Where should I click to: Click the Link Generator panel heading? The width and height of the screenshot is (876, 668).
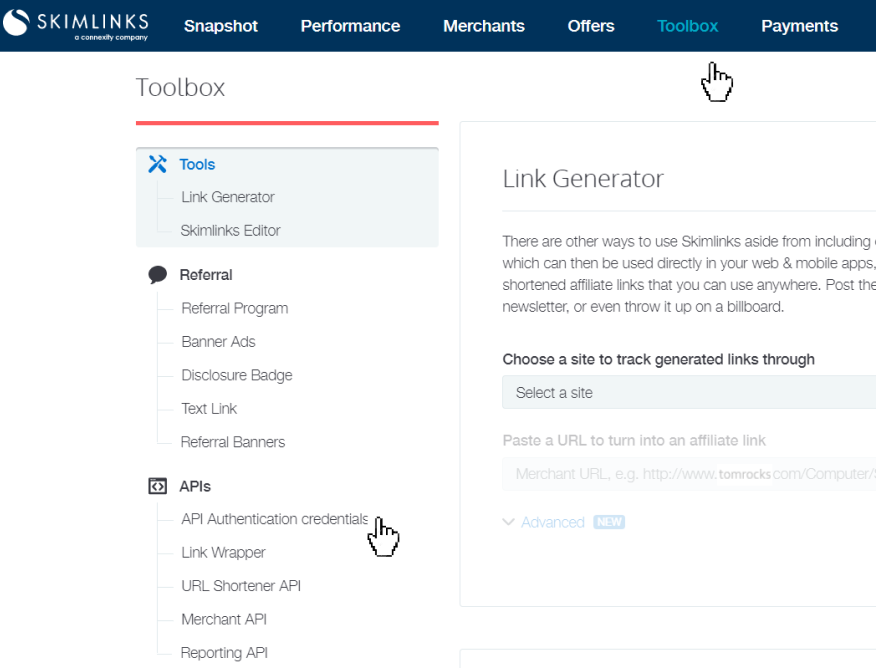pos(583,179)
